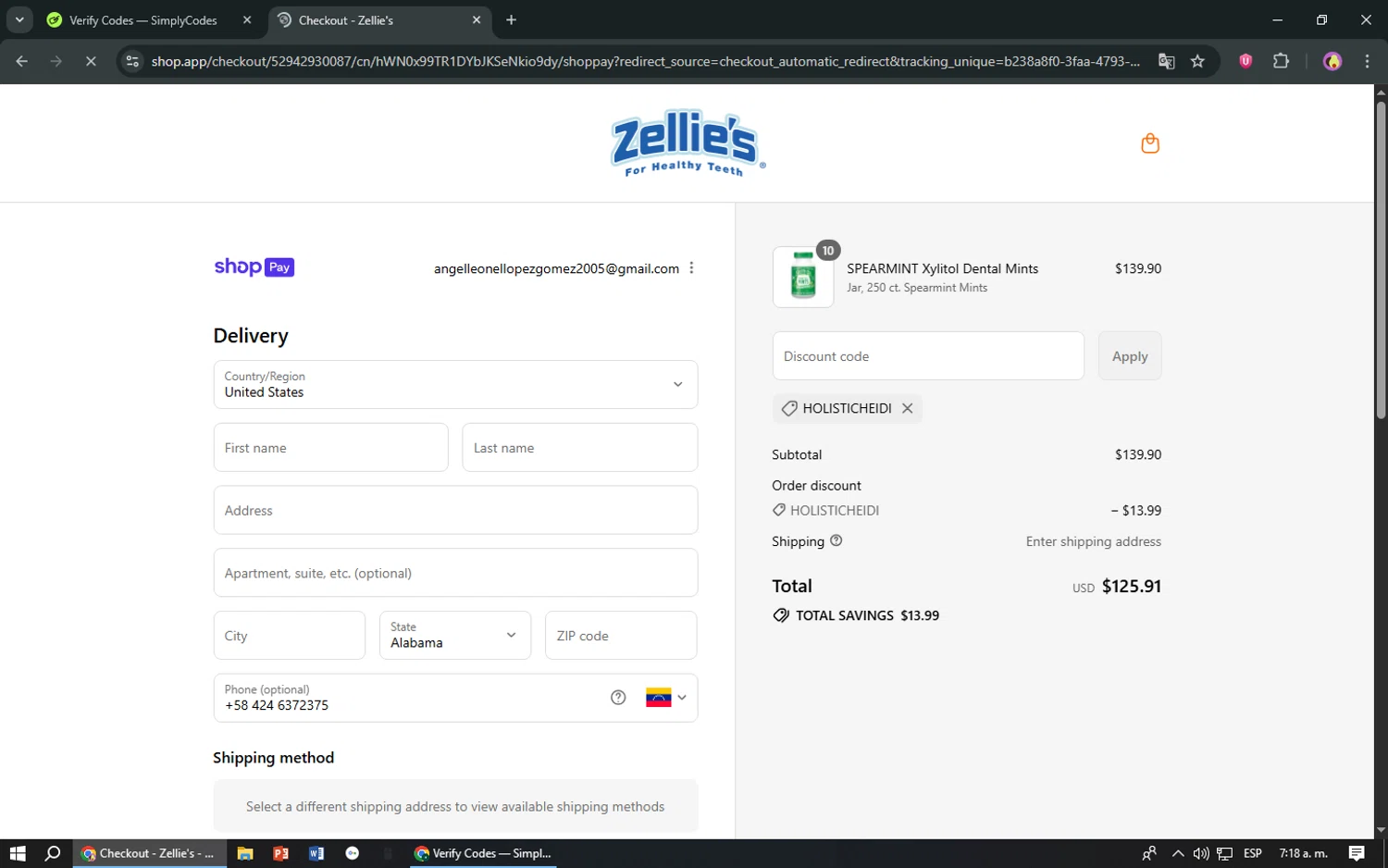The width and height of the screenshot is (1388, 868).
Task: Open the State dropdown showing Alabama
Action: pos(455,635)
